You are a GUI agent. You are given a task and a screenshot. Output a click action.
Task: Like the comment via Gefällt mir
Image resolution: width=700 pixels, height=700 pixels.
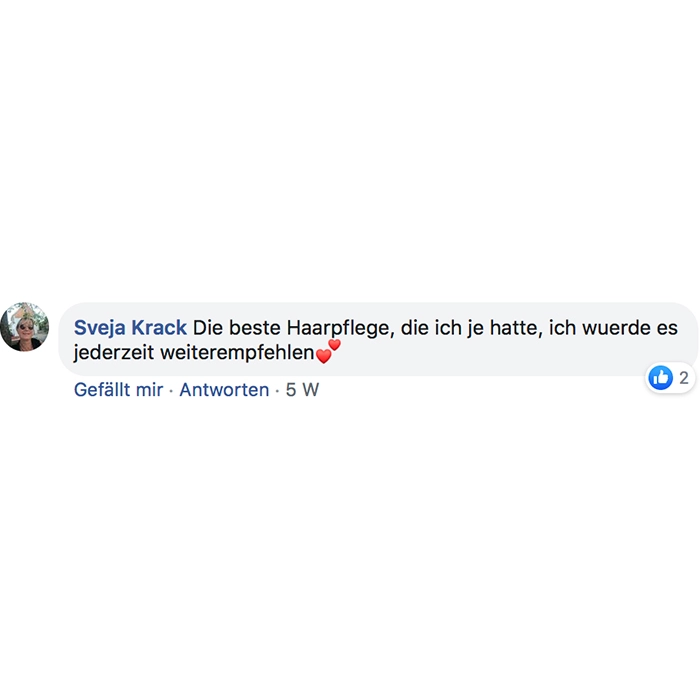[x=118, y=389]
